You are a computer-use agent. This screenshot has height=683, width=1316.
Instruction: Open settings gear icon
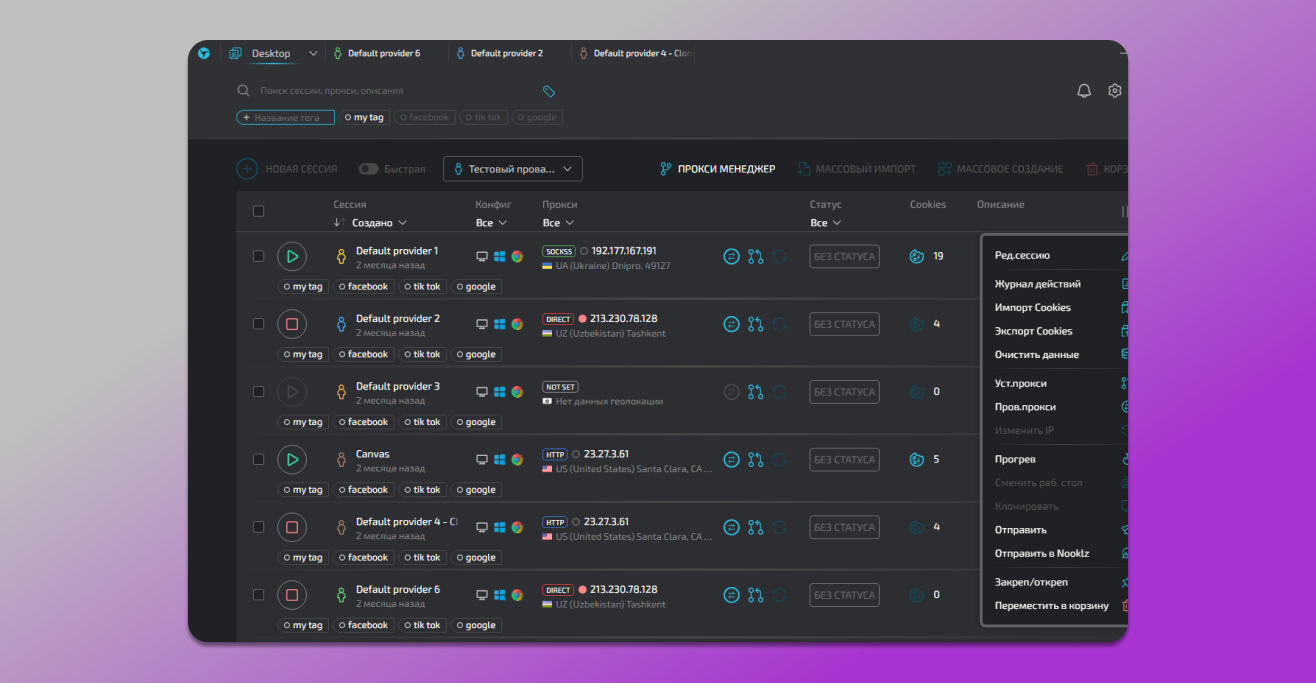point(1115,91)
